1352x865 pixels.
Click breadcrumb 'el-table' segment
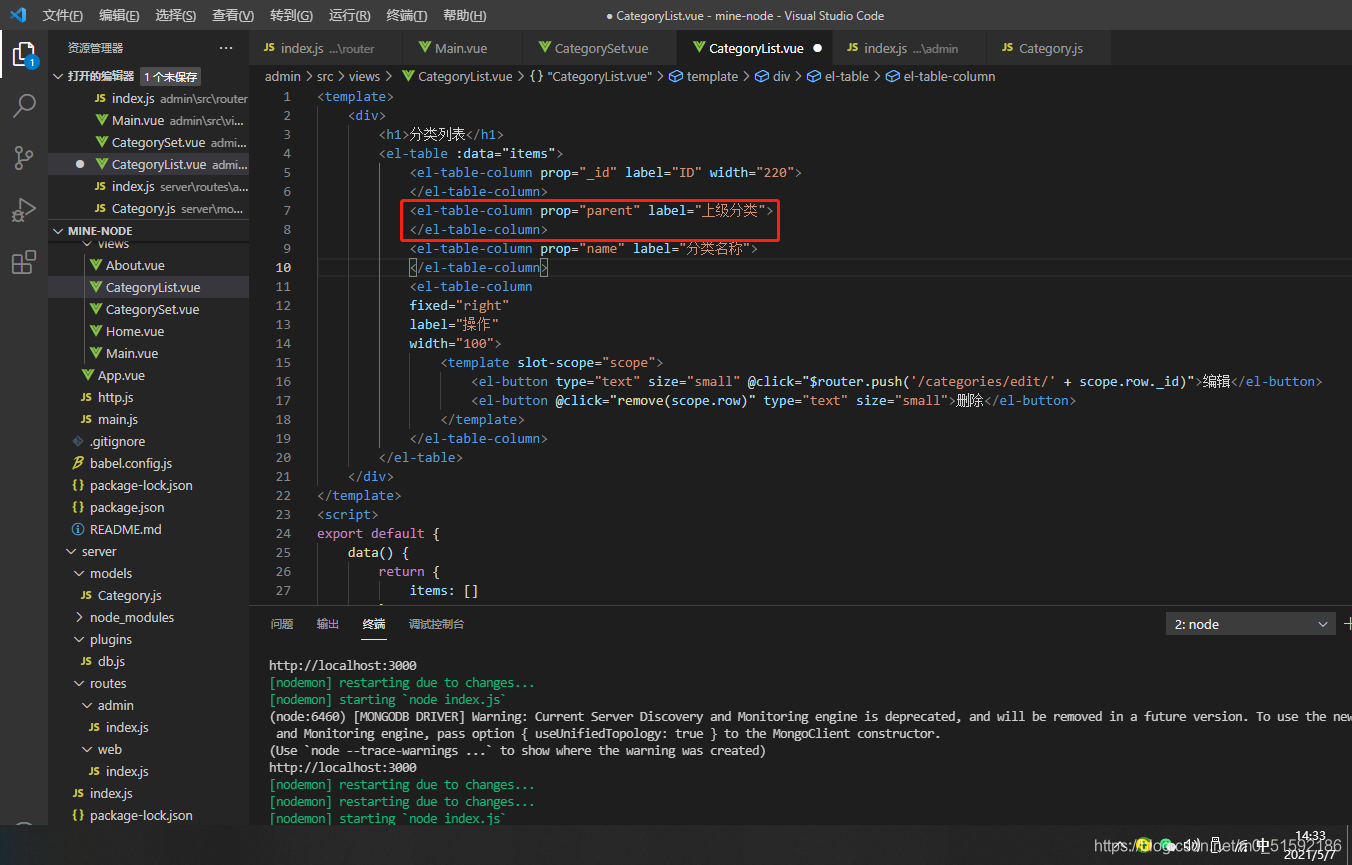coord(846,76)
